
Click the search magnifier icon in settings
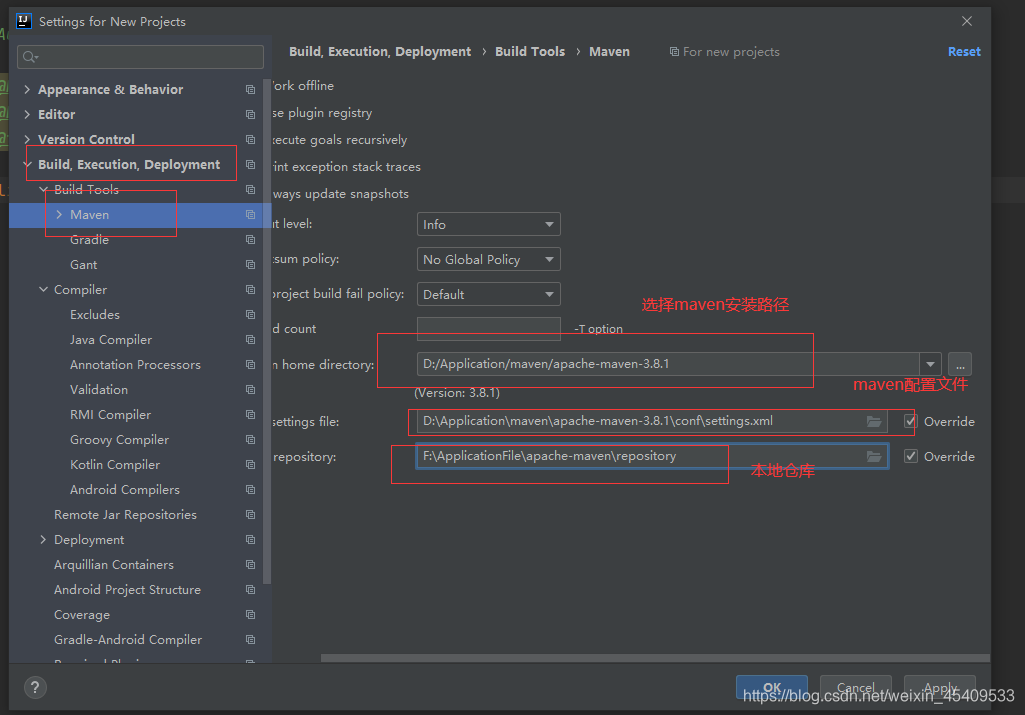30,58
